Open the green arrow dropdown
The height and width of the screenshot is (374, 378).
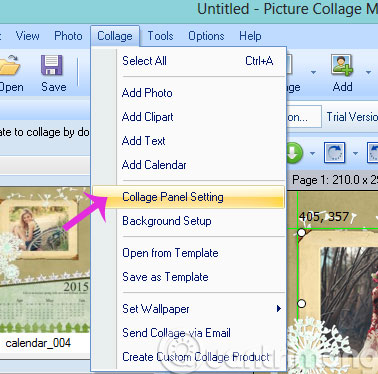(x=312, y=154)
